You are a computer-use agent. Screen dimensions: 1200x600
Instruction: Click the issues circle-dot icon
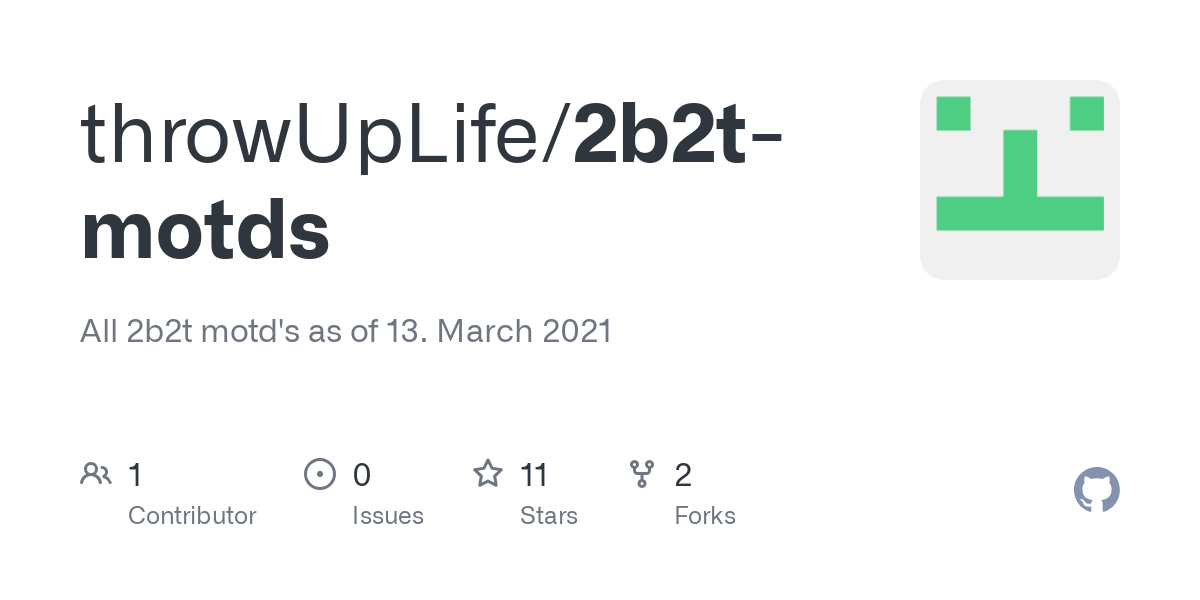coord(319,473)
